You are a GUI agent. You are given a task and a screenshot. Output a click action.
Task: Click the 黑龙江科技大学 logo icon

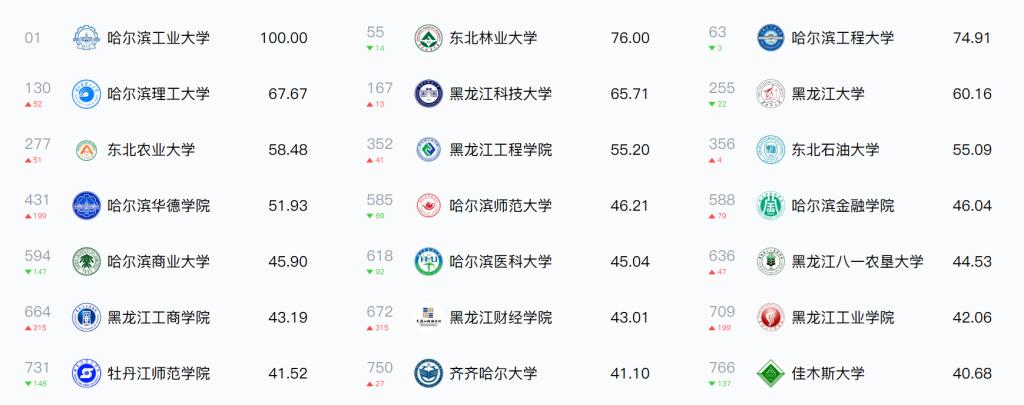pyautogui.click(x=429, y=94)
